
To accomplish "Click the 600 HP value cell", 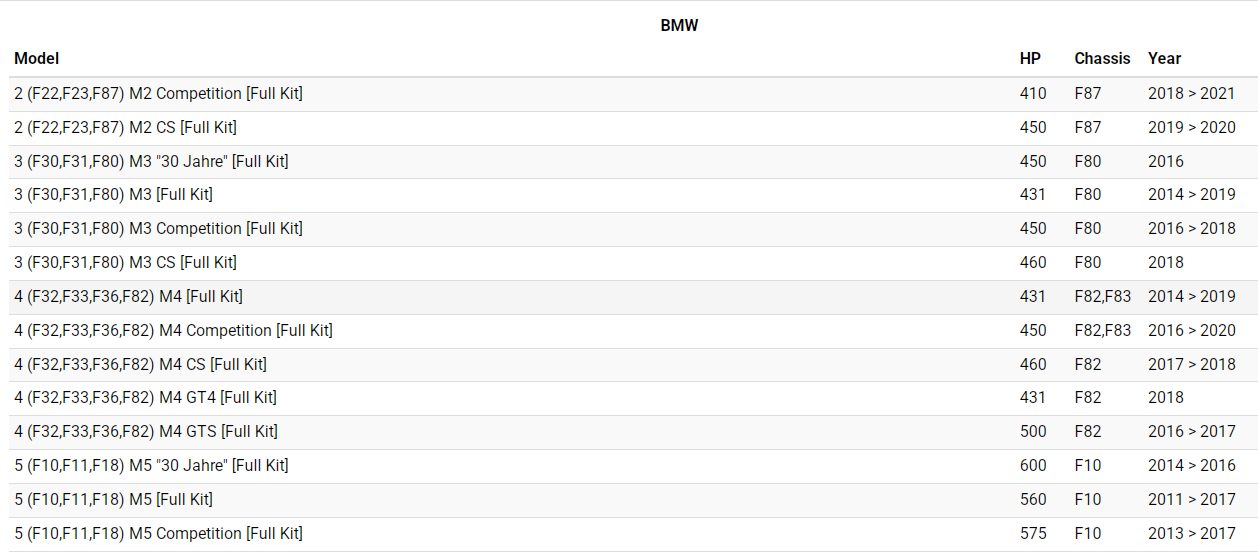I will pos(1033,466).
